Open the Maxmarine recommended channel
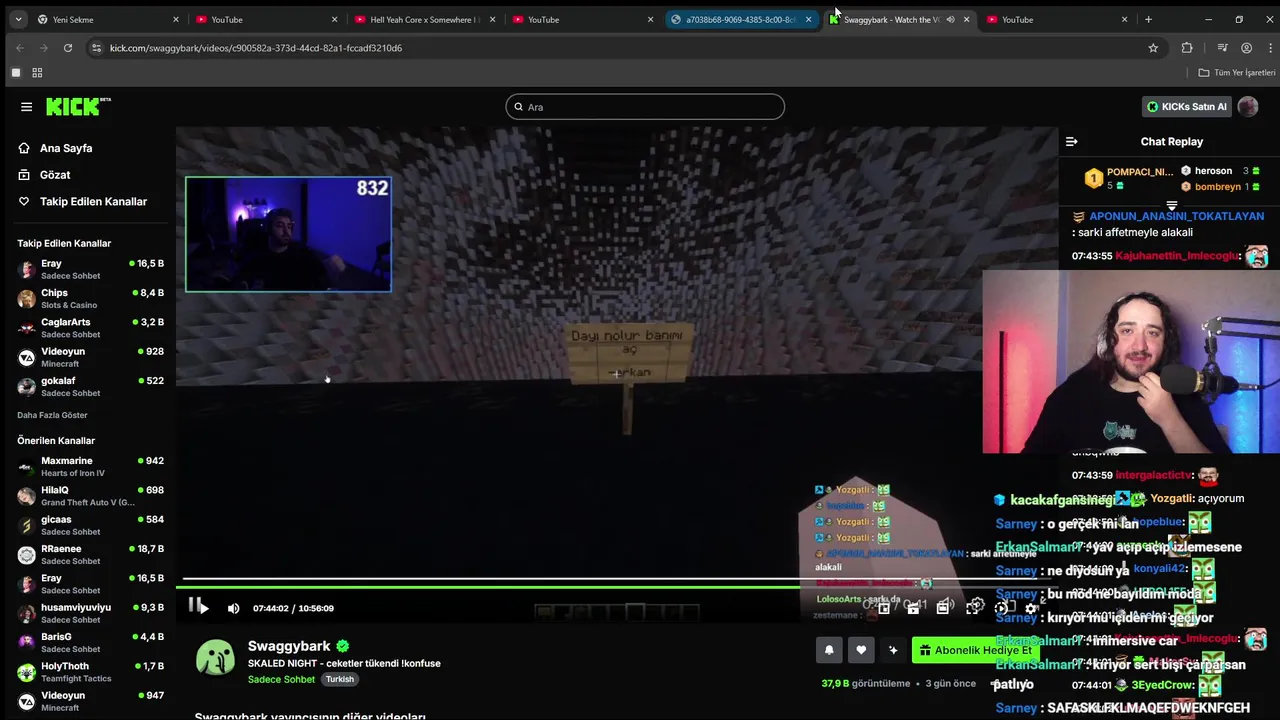 point(90,467)
